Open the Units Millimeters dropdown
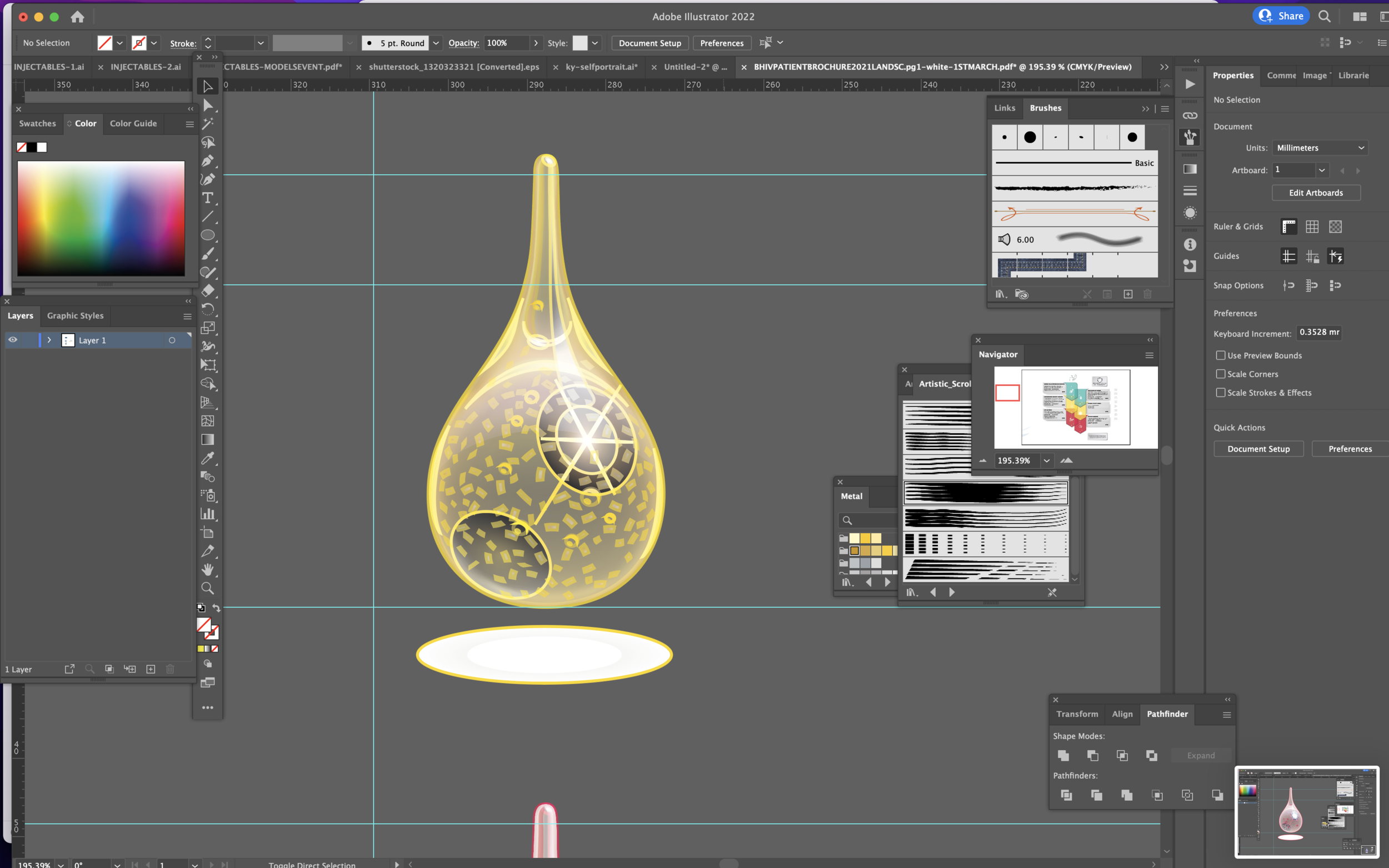This screenshot has height=868, width=1389. [x=1320, y=148]
